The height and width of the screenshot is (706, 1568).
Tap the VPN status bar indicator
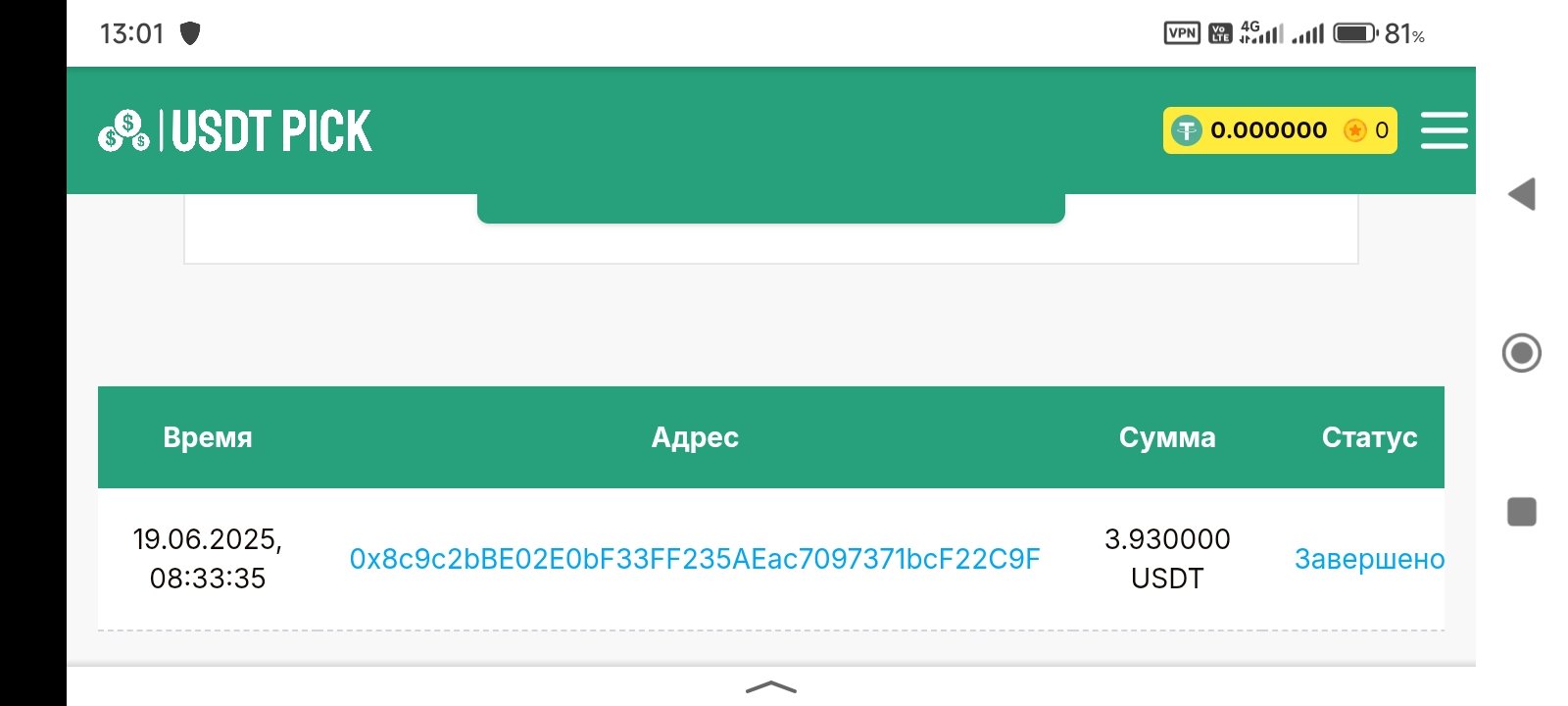(x=1182, y=33)
